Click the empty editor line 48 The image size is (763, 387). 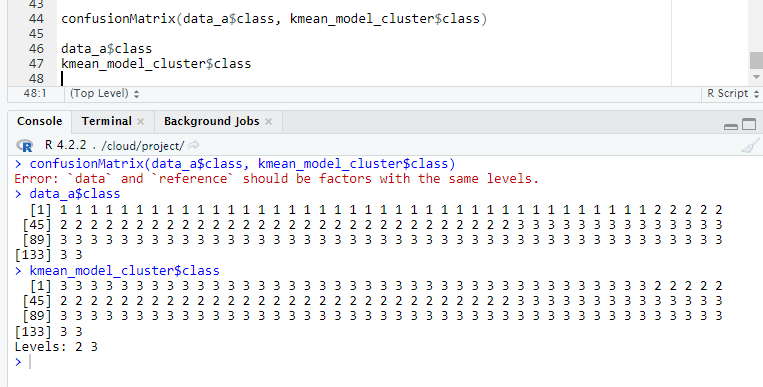pyautogui.click(x=365, y=78)
